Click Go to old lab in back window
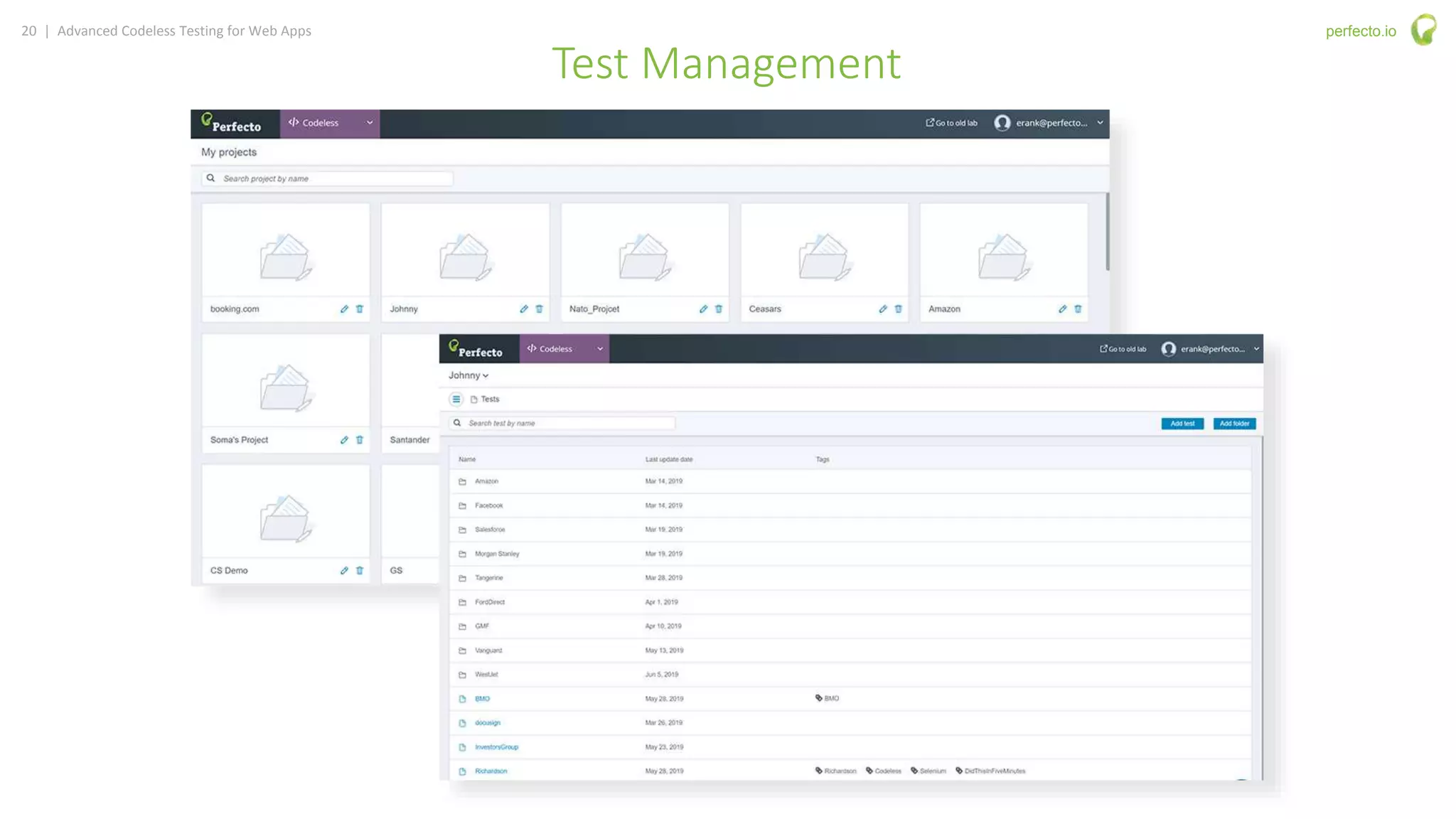The height and width of the screenshot is (819, 1456). coord(951,123)
